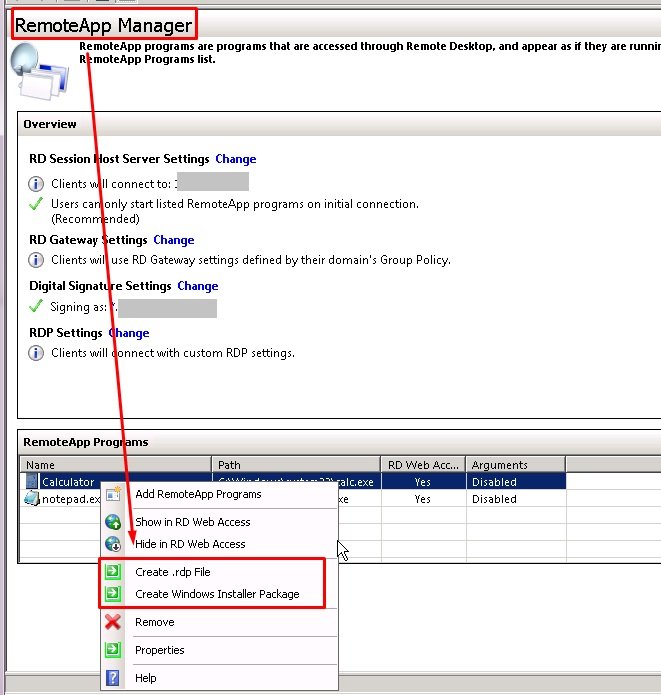Open Properties from the context menu

tap(160, 650)
